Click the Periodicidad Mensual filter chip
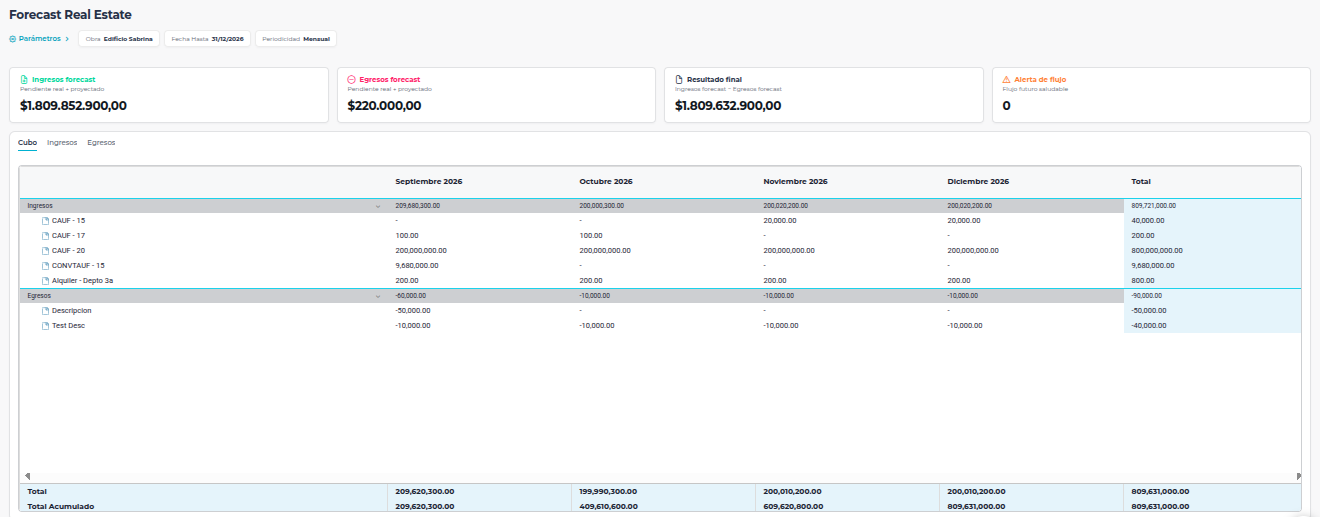Image resolution: width=1320 pixels, height=517 pixels. pos(296,39)
